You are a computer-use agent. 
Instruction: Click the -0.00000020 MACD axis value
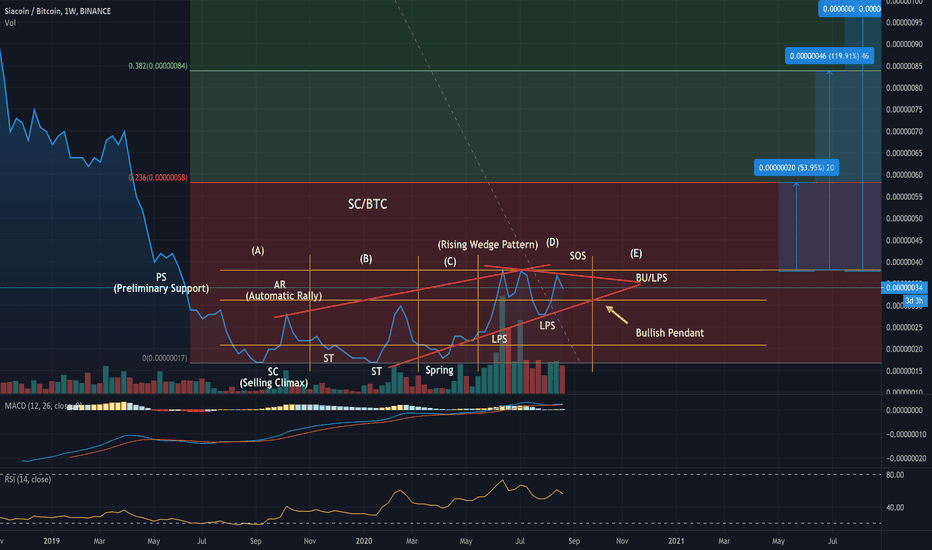click(x=906, y=458)
